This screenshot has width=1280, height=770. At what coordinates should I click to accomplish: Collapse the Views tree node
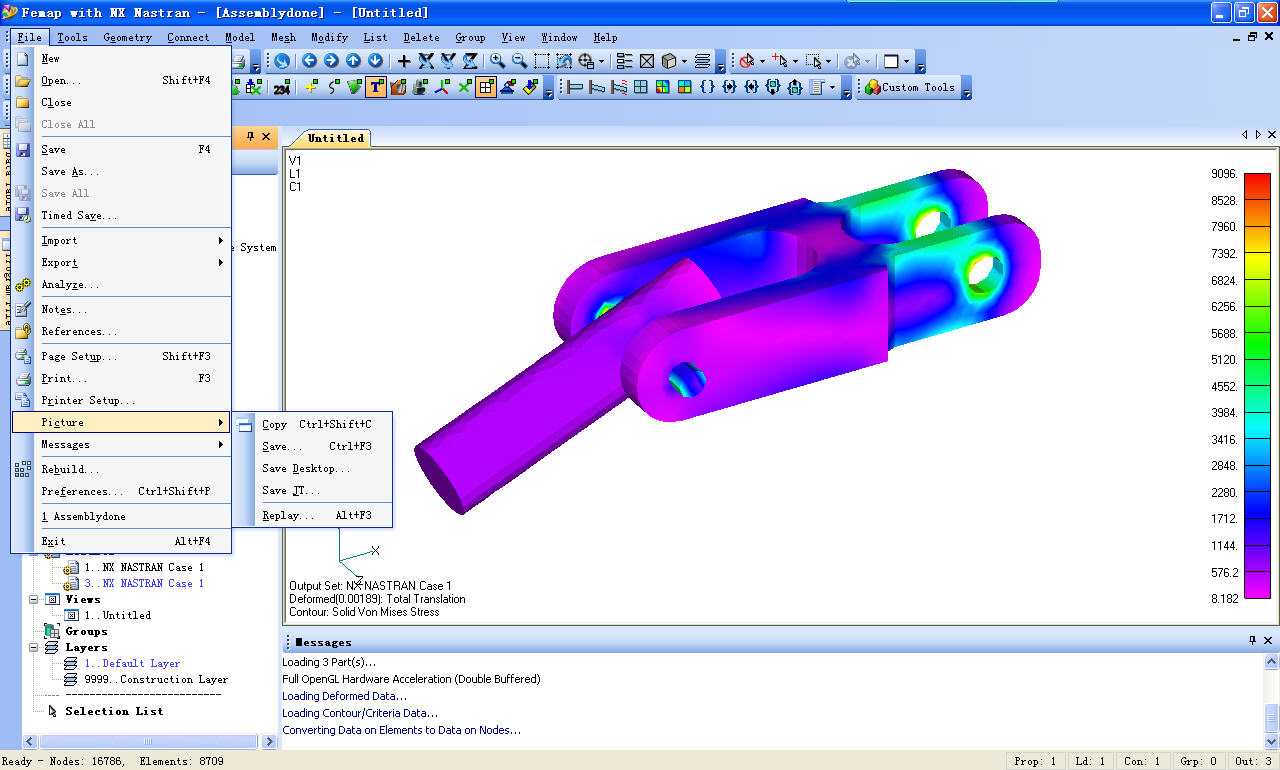point(34,599)
